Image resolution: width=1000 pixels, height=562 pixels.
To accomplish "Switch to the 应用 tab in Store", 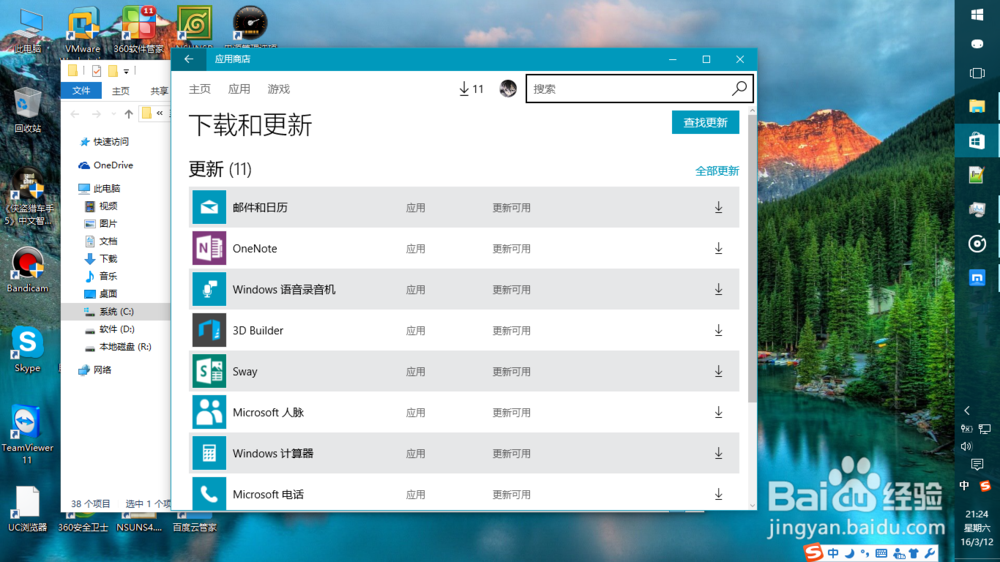I will (239, 89).
